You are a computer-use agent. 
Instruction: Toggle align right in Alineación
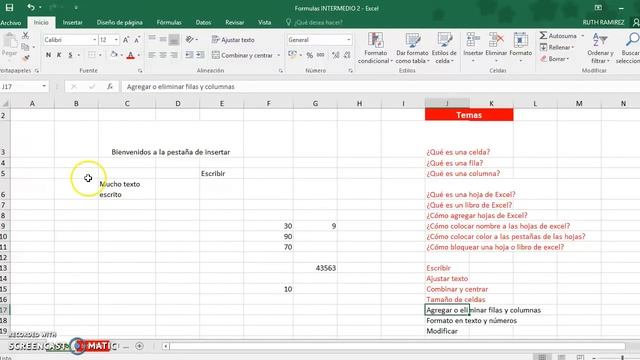pos(174,55)
